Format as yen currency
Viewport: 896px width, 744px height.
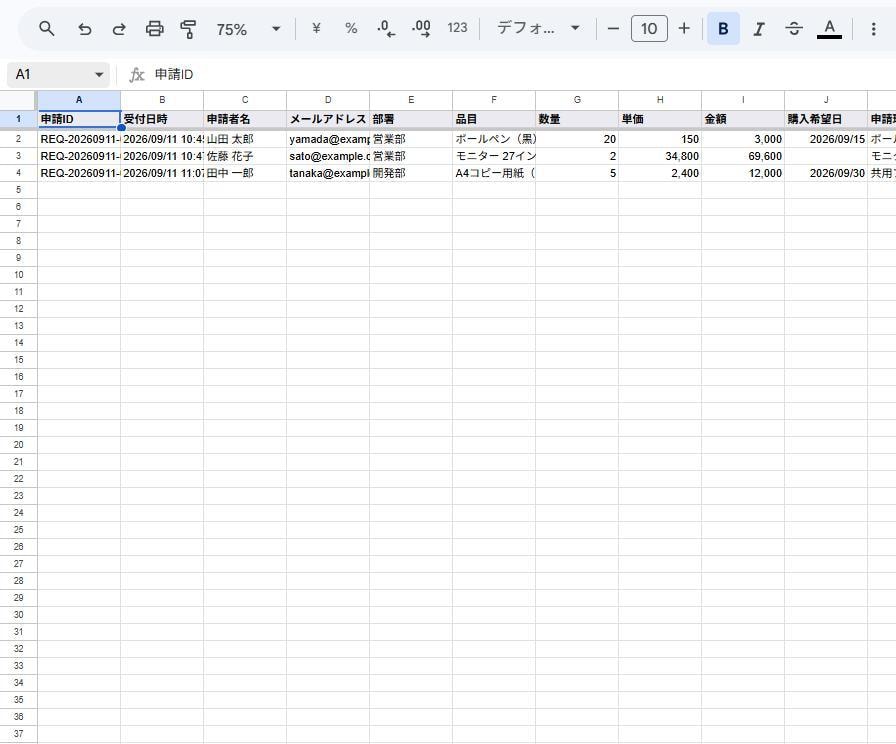coord(316,28)
